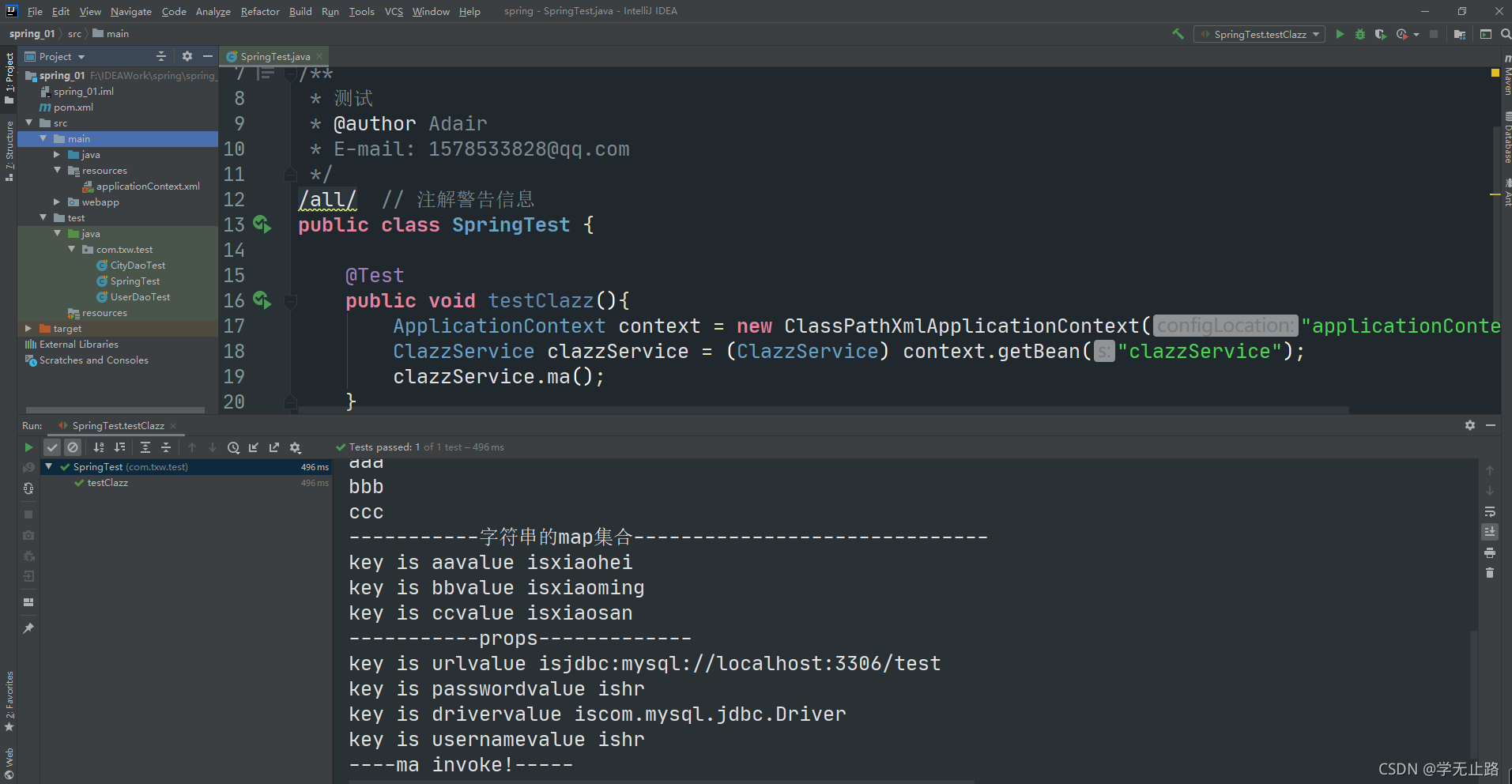Start debugging with the bug icon
Screen dimensions: 1512x784
pyautogui.click(x=1360, y=34)
